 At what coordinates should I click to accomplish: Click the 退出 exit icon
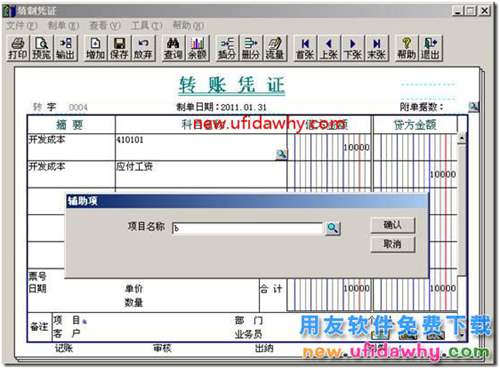430,49
